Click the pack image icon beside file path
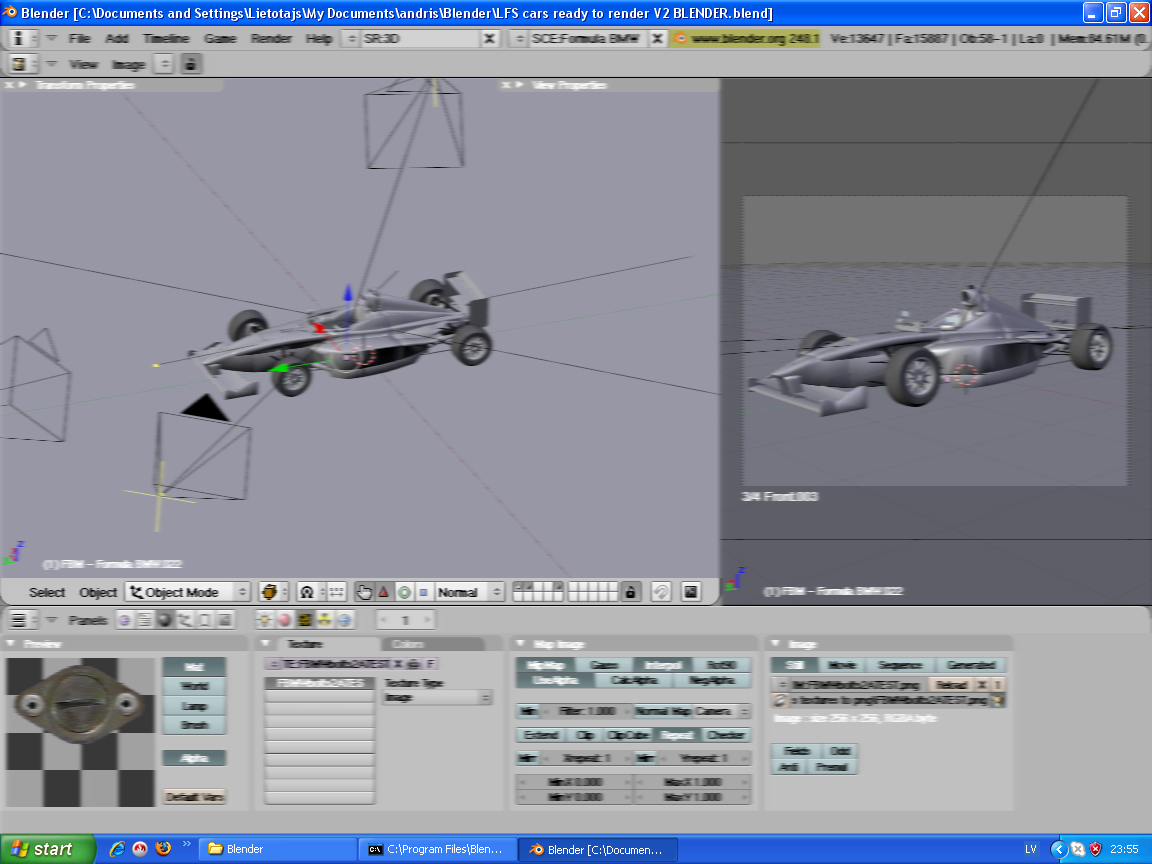This screenshot has height=864, width=1152. [x=998, y=700]
